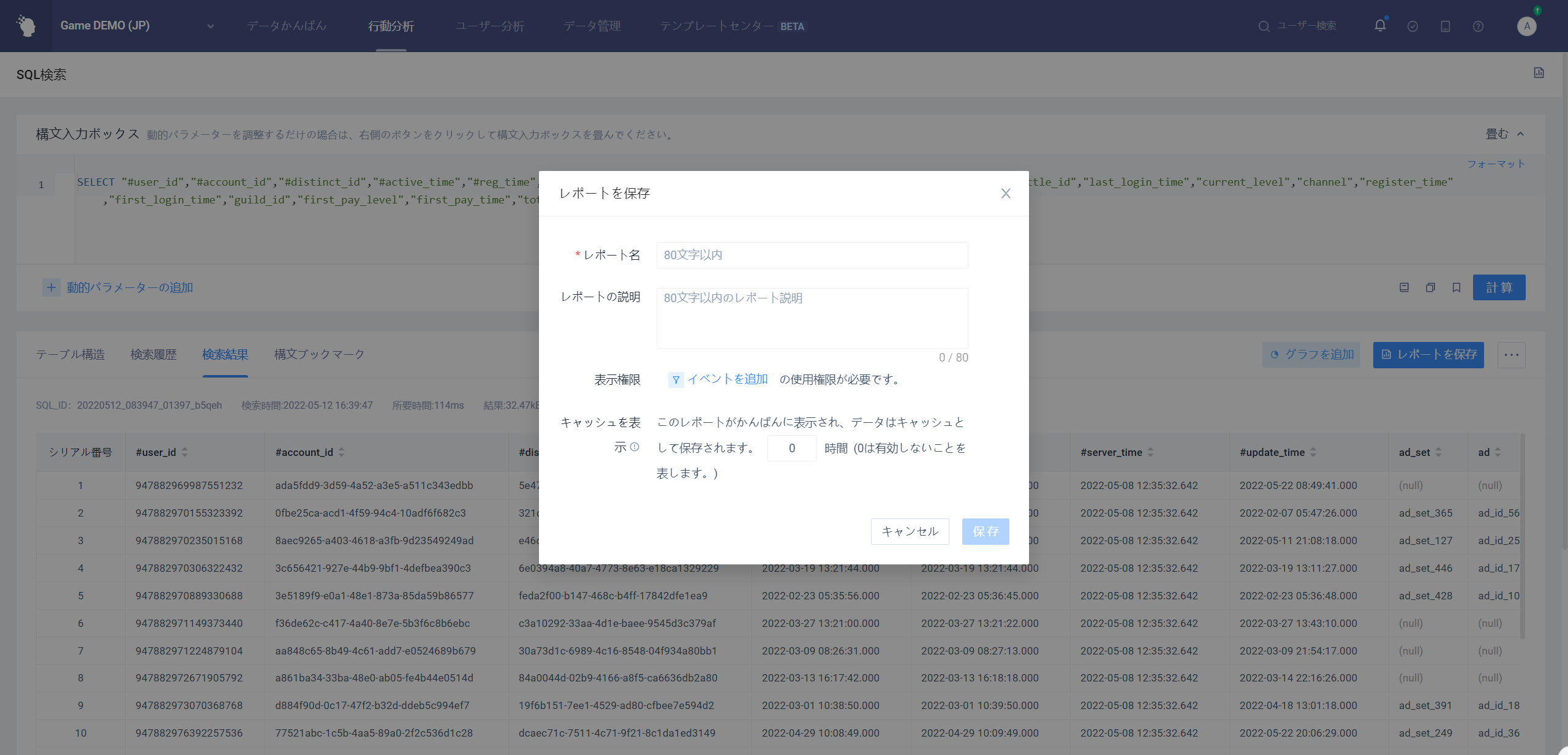Sort by the #update_time column

pos(1313,452)
